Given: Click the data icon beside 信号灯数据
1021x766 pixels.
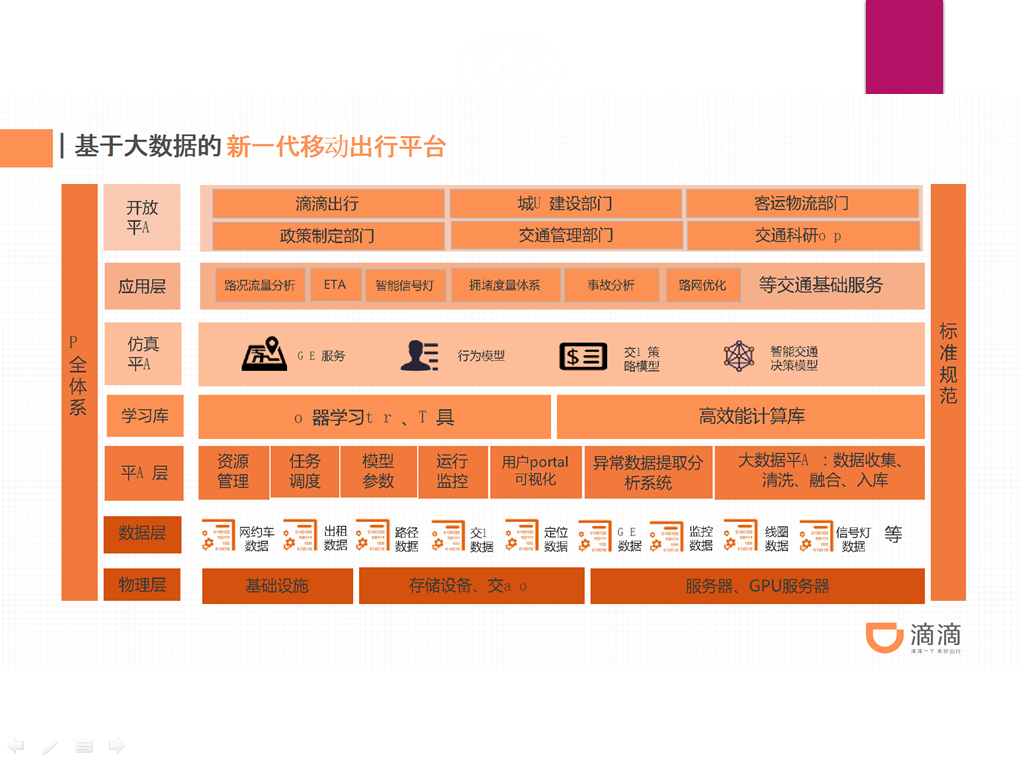Looking at the screenshot, I should coord(816,537).
